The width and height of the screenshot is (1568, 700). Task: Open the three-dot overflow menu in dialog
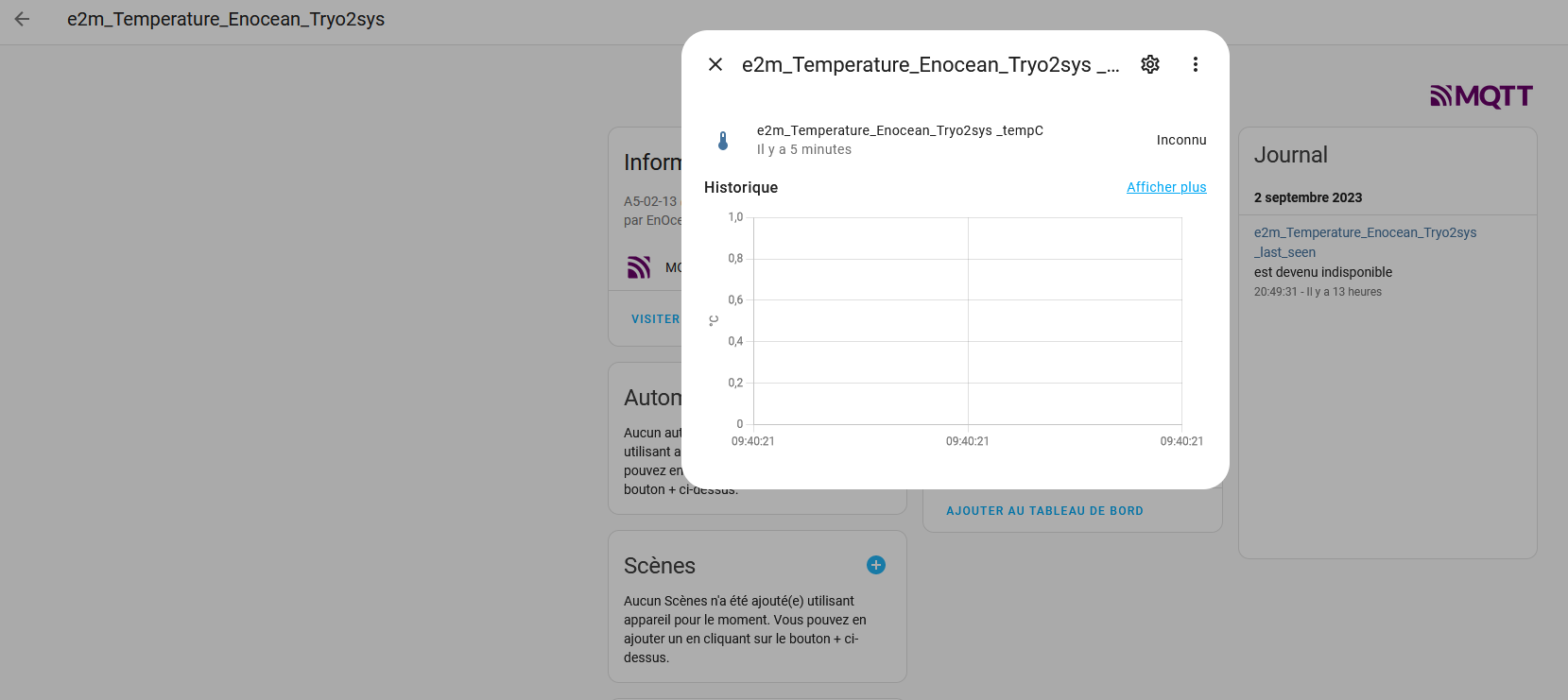[1196, 64]
